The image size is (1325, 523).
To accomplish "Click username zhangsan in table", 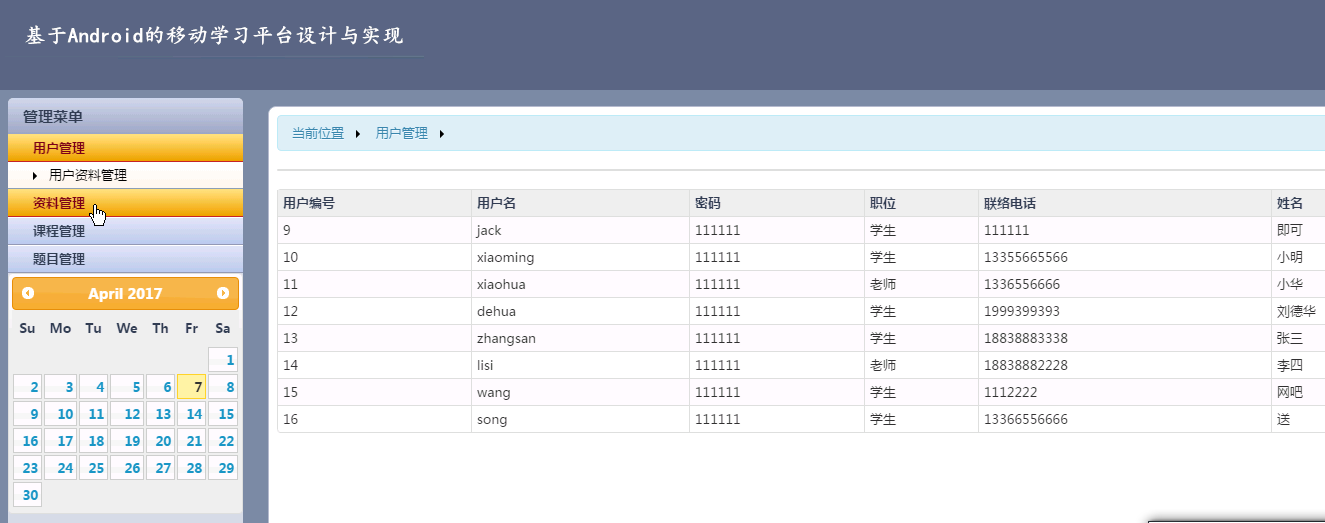I will [507, 338].
